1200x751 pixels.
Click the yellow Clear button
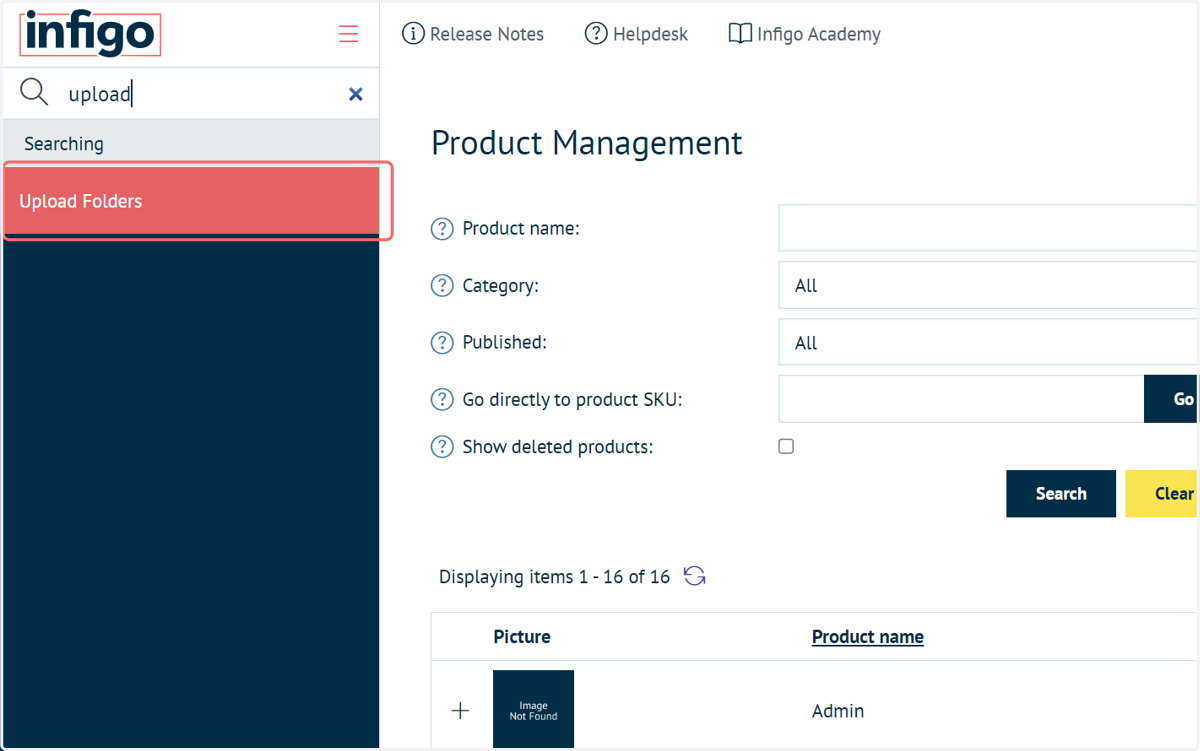(1163, 494)
